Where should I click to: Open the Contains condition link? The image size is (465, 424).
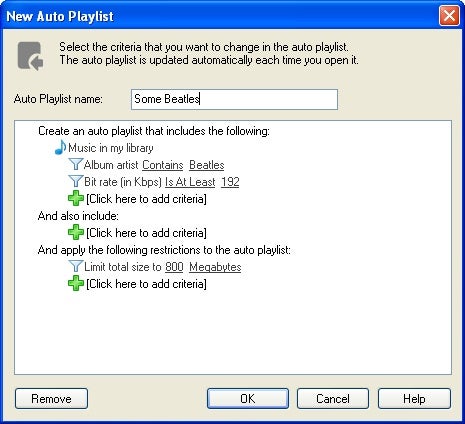tap(163, 165)
